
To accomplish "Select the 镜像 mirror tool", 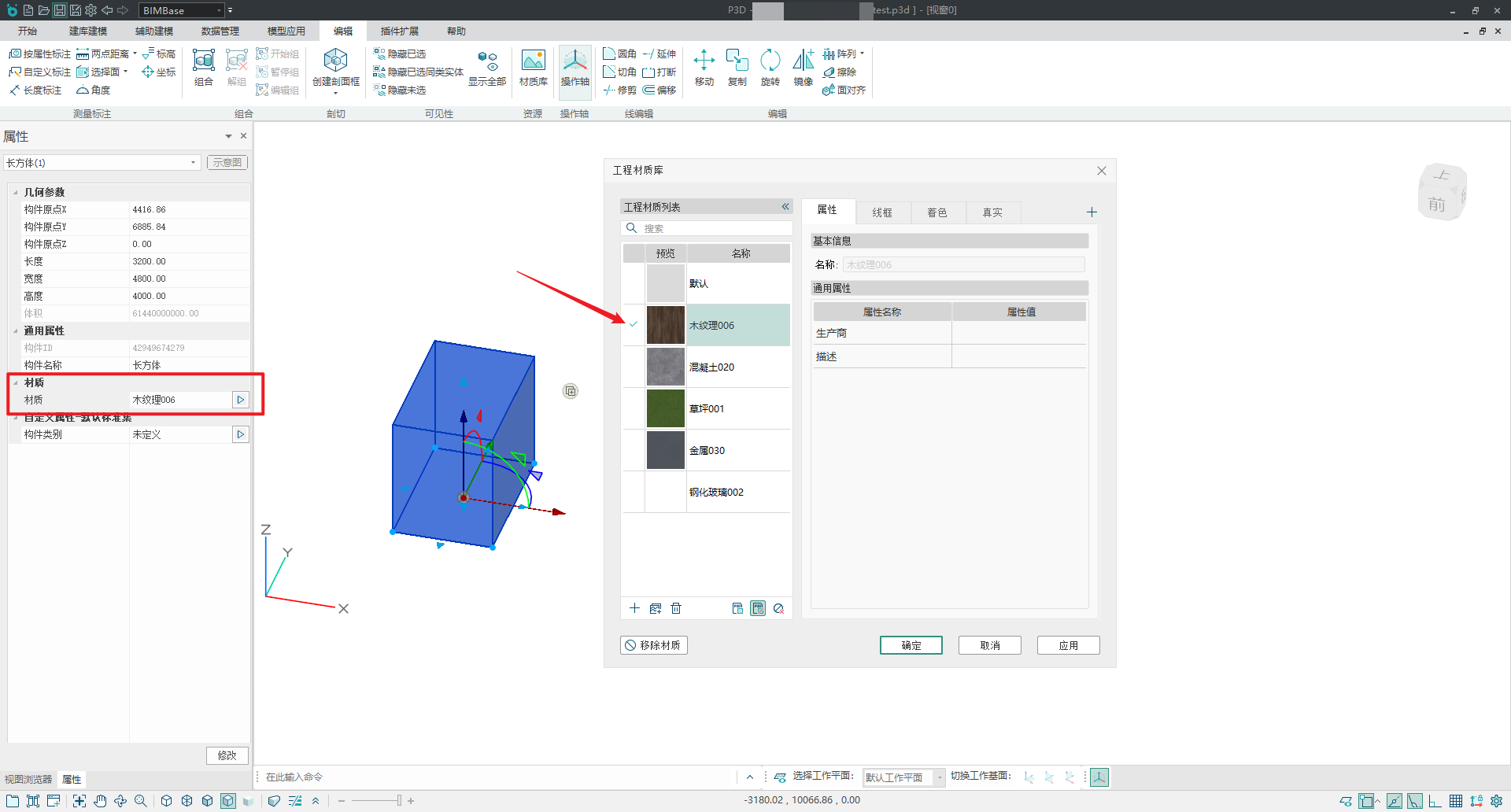I will click(x=803, y=67).
